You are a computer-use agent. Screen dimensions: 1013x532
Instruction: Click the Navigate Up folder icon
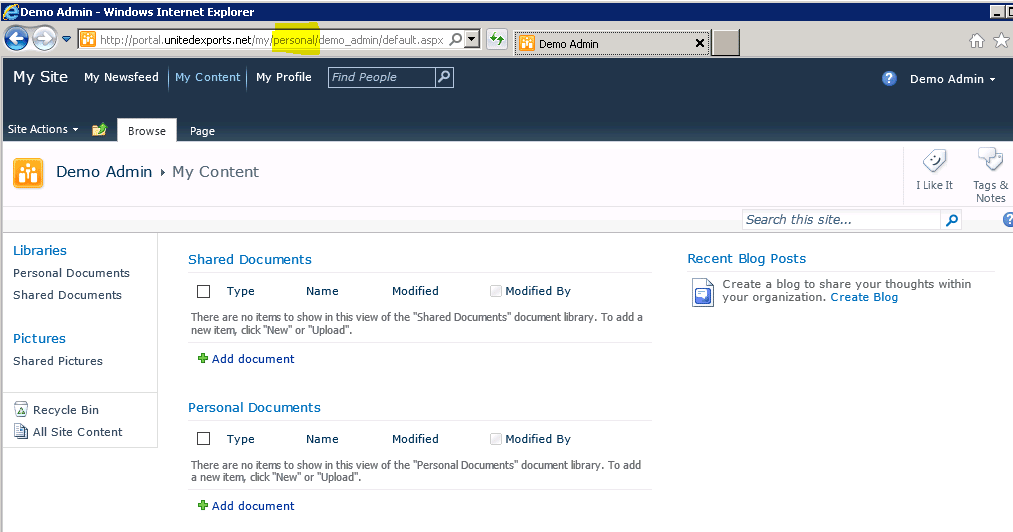click(99, 130)
